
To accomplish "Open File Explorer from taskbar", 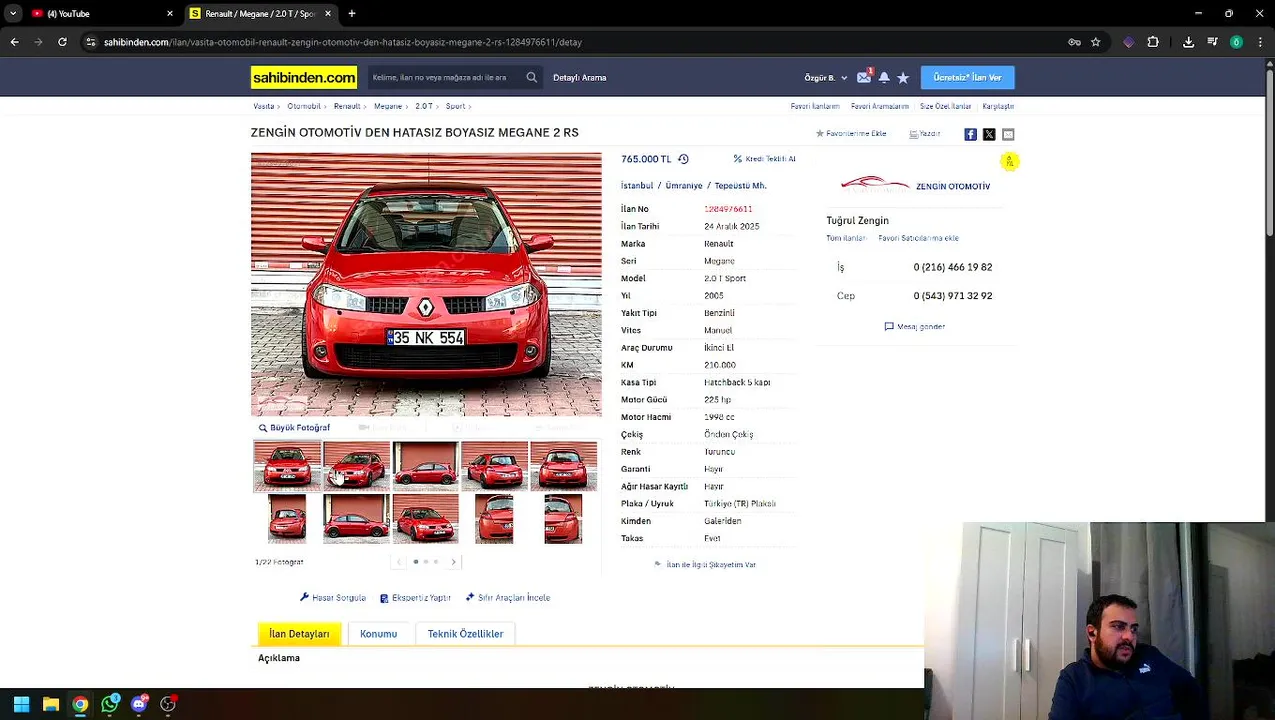I will 51,704.
